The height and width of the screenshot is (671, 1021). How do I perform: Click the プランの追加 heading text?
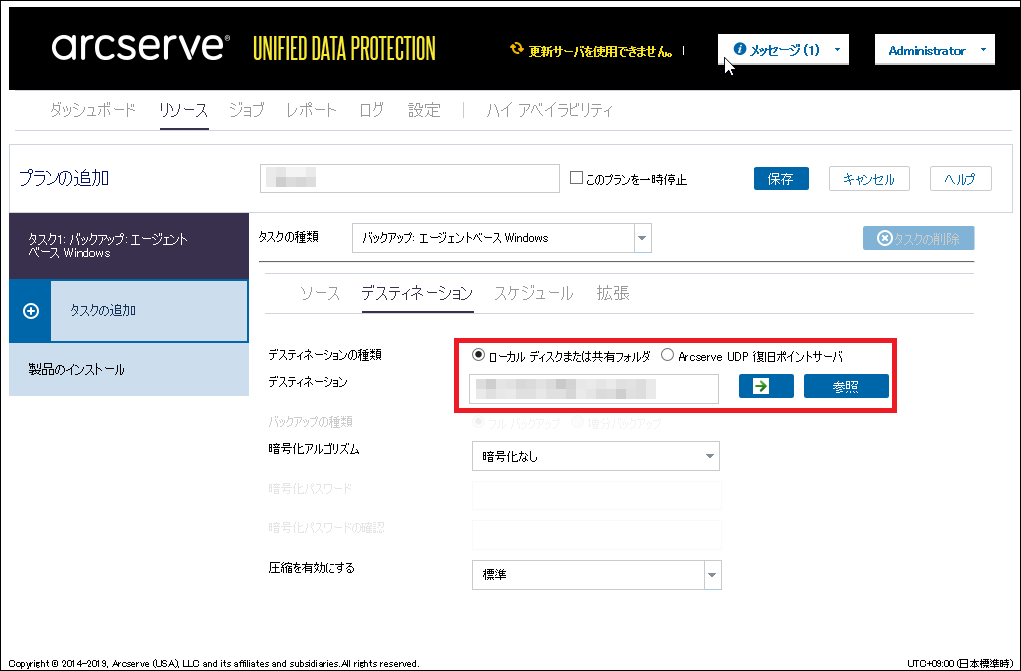64,178
